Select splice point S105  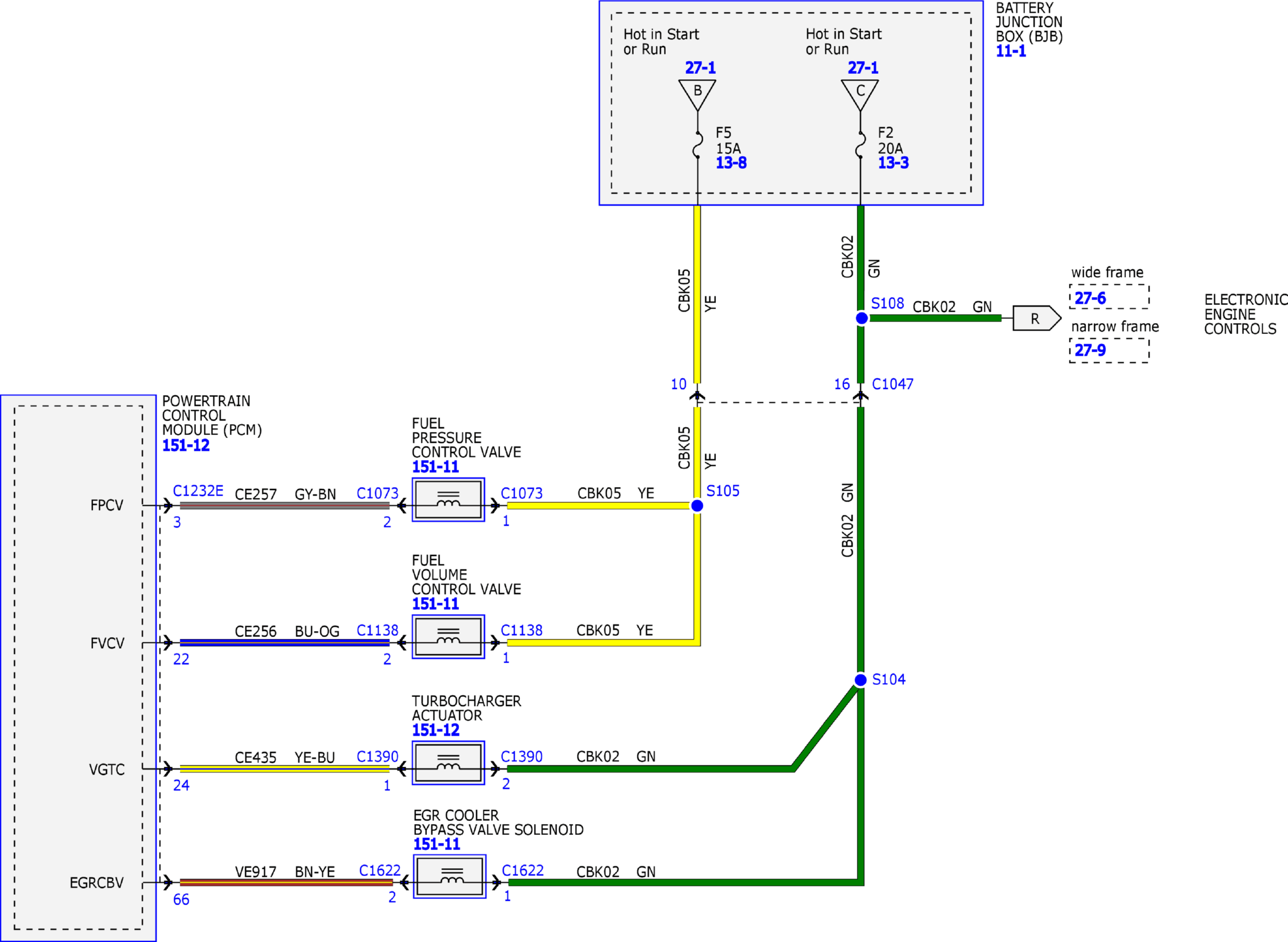coord(697,506)
